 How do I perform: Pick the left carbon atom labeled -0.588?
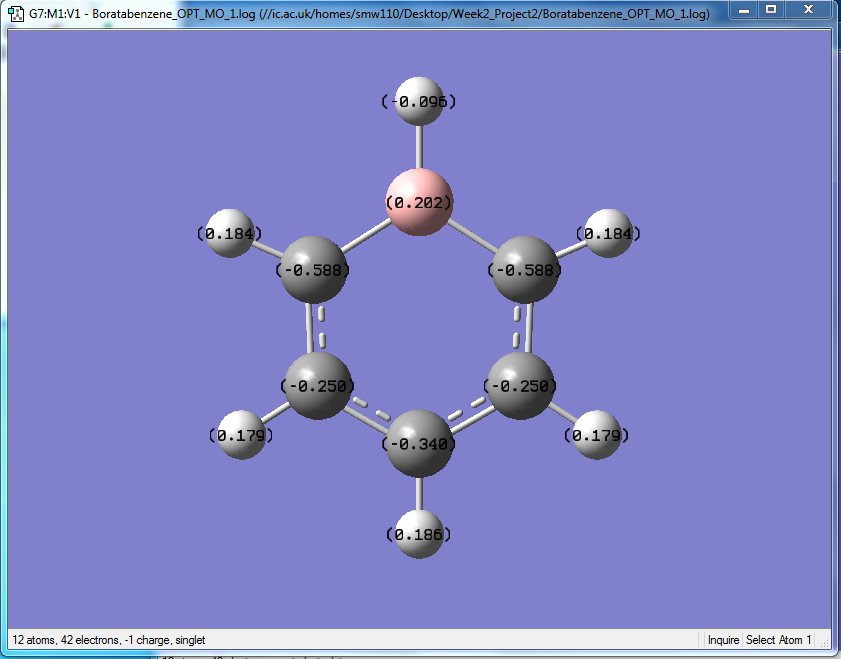pos(314,270)
